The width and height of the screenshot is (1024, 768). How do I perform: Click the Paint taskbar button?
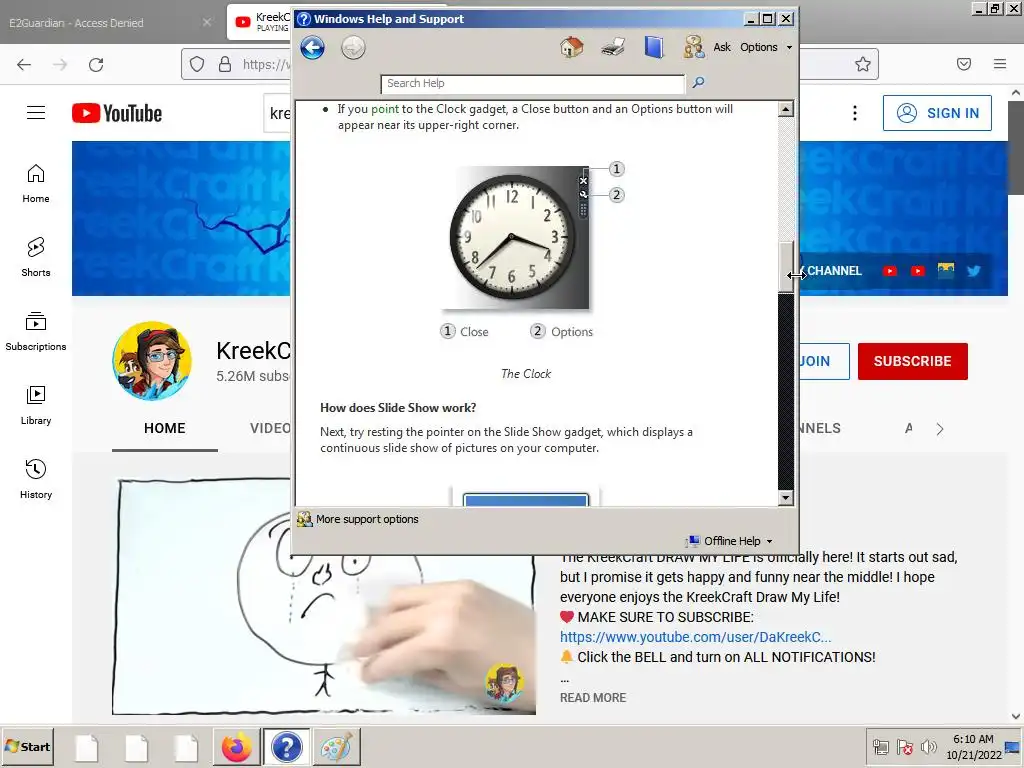click(336, 747)
